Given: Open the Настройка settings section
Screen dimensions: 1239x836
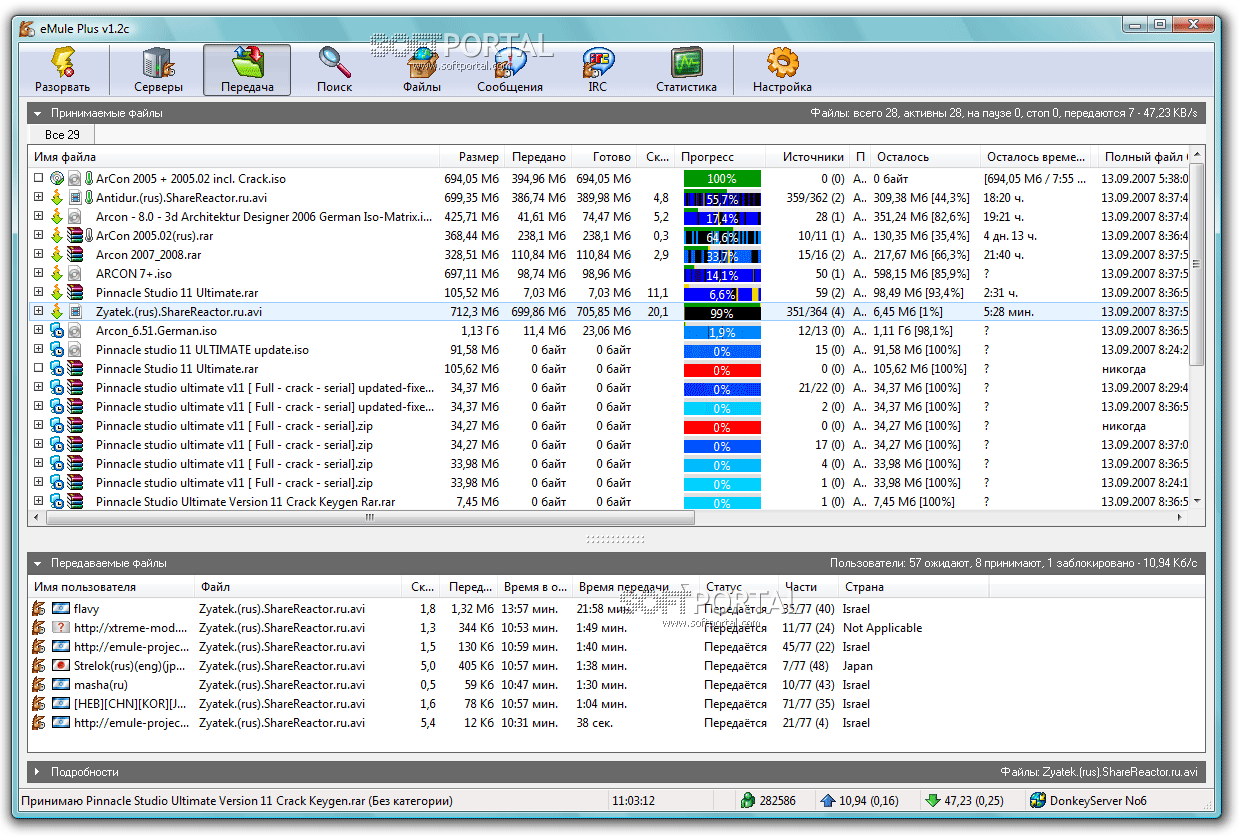Looking at the screenshot, I should 782,70.
